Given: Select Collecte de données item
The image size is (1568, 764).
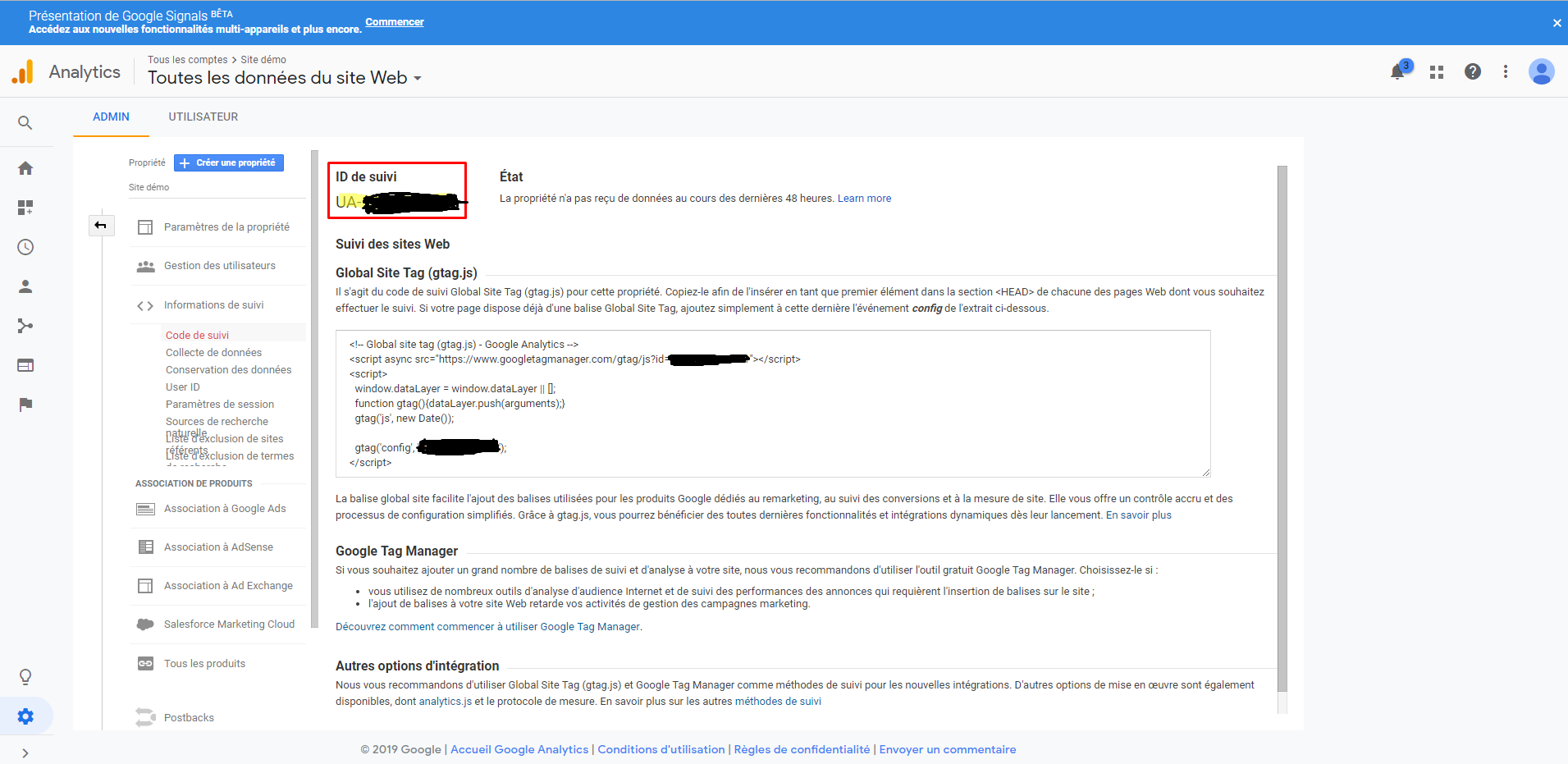Looking at the screenshot, I should [213, 353].
